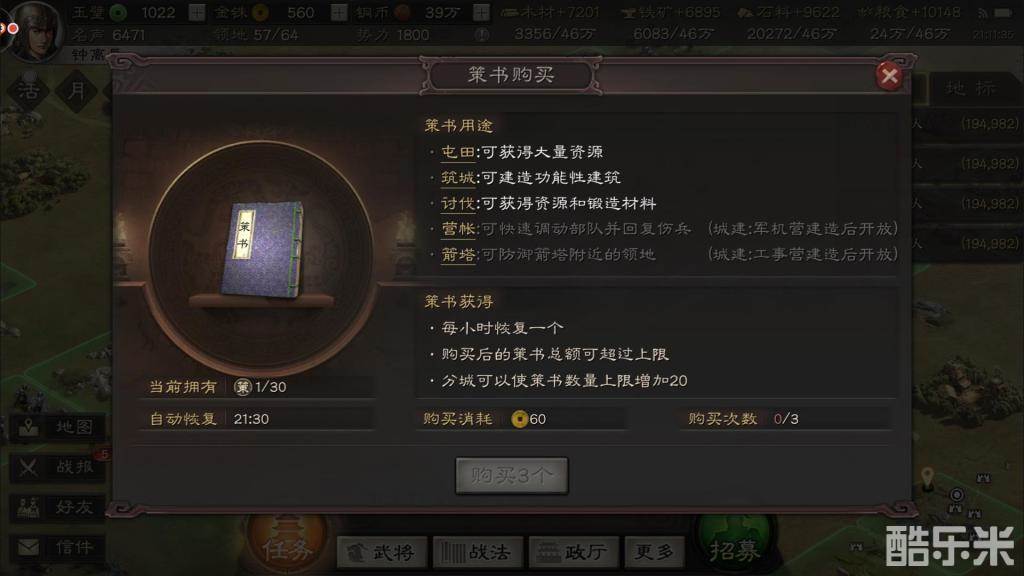This screenshot has width=1024, height=576.
Task: Select the 讨伐 usage link
Action: click(x=458, y=204)
